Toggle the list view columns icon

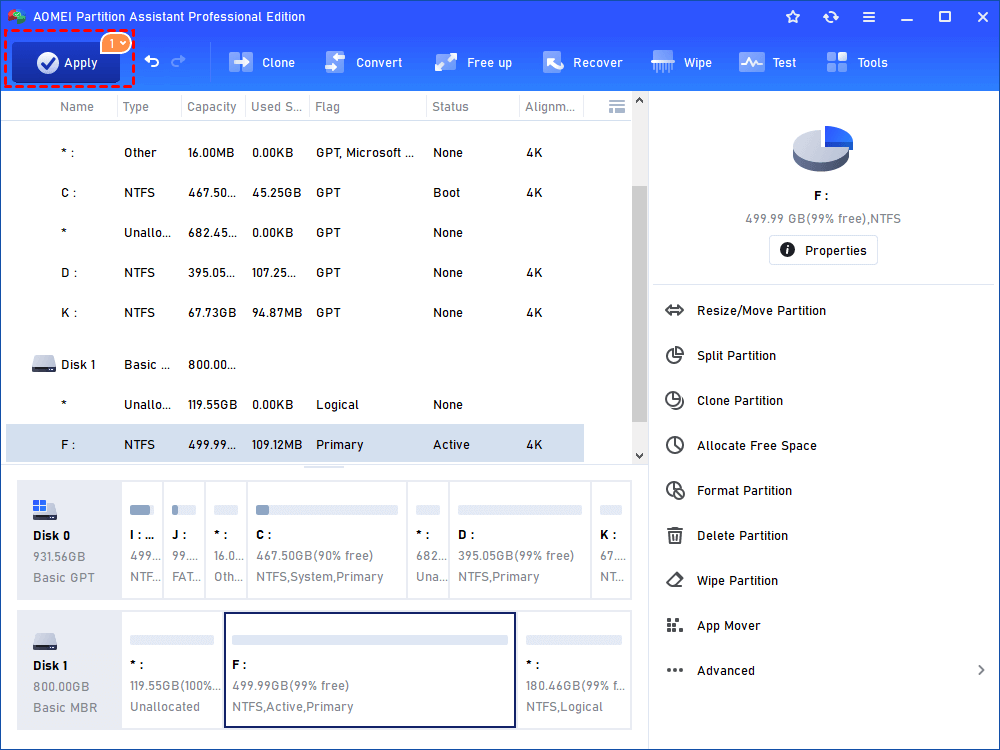(617, 107)
